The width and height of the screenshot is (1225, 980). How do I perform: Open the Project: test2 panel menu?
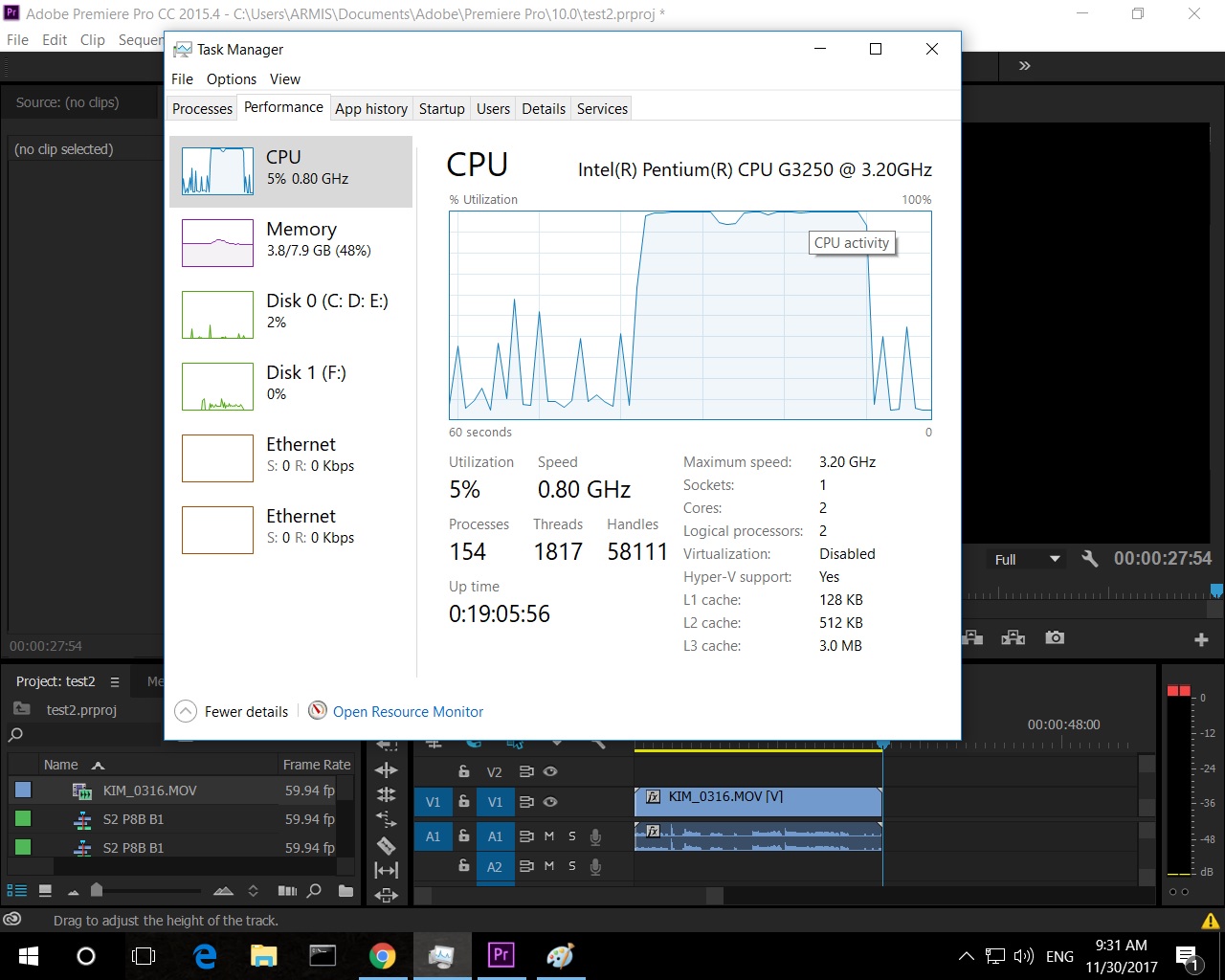pyautogui.click(x=115, y=682)
